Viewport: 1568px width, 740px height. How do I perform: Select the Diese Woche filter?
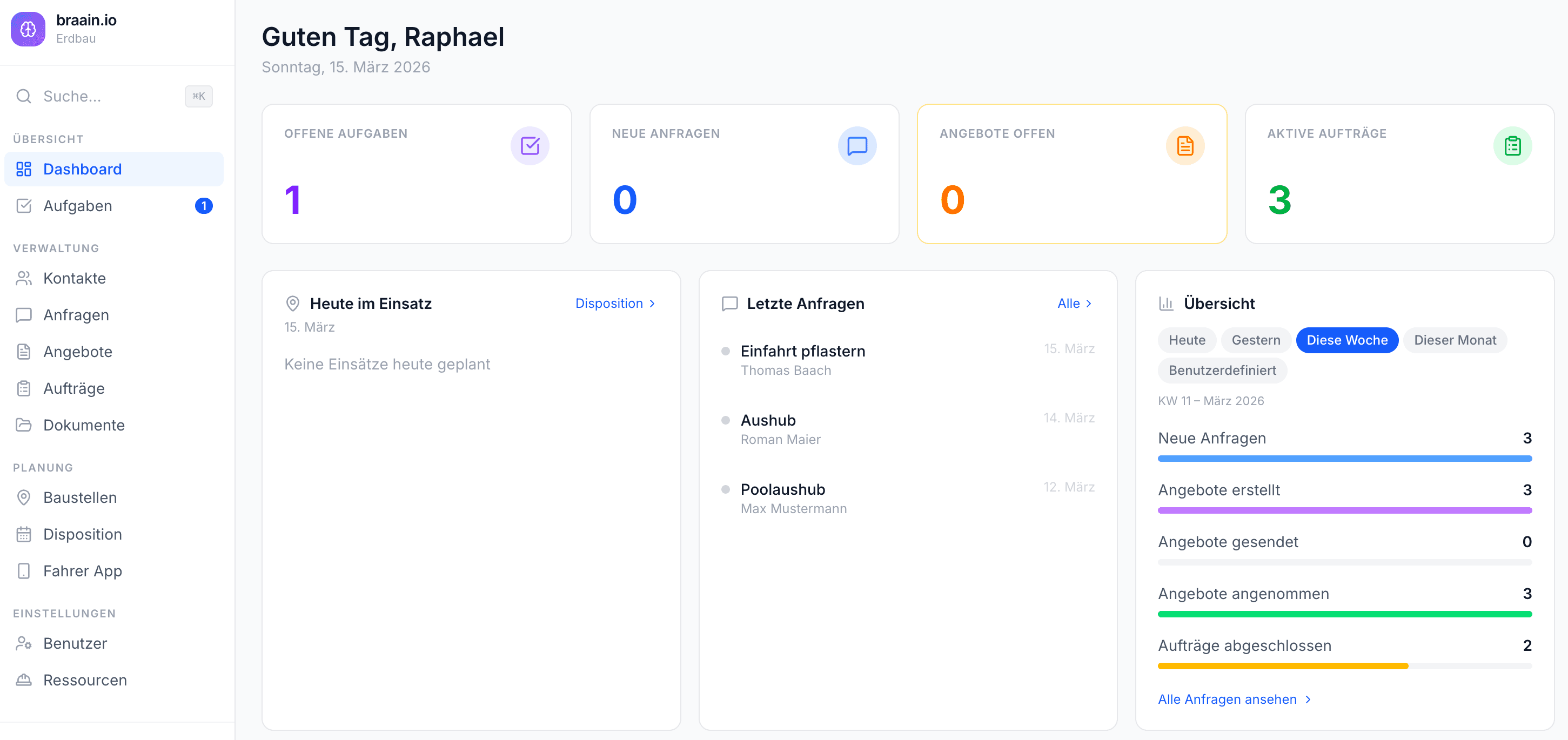(x=1347, y=340)
